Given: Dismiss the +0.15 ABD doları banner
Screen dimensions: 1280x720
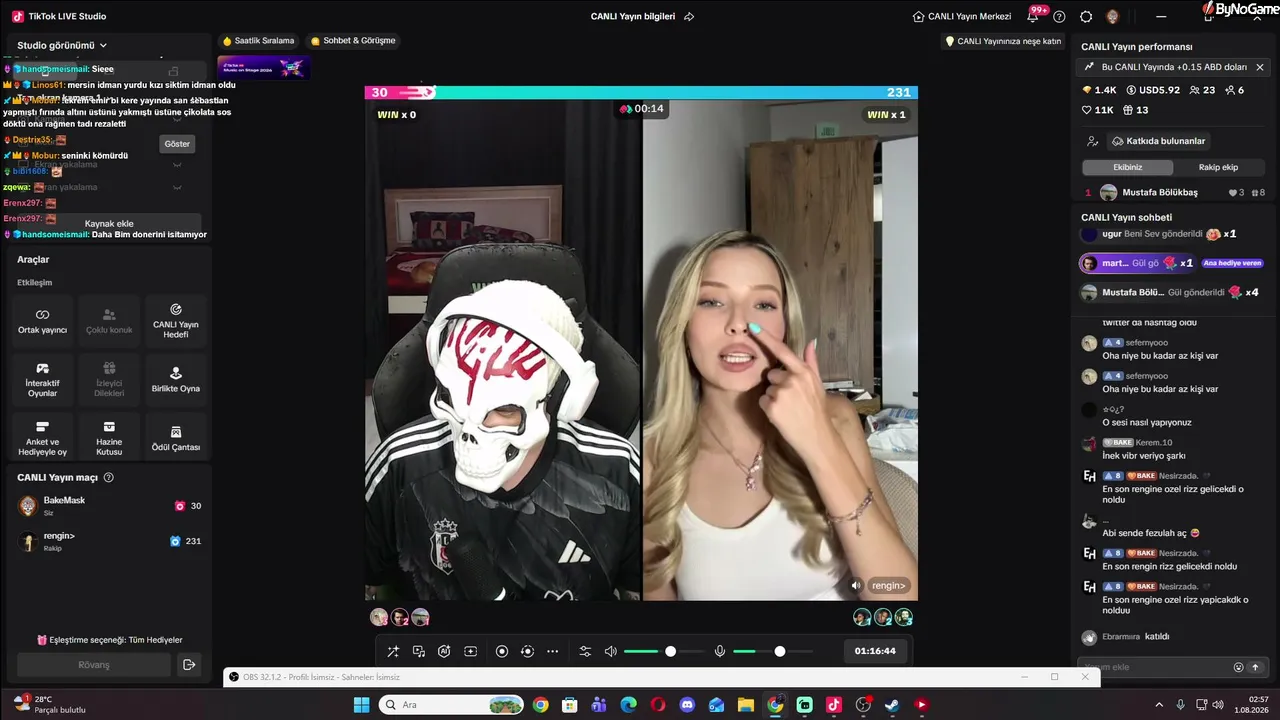Looking at the screenshot, I should [x=1260, y=67].
